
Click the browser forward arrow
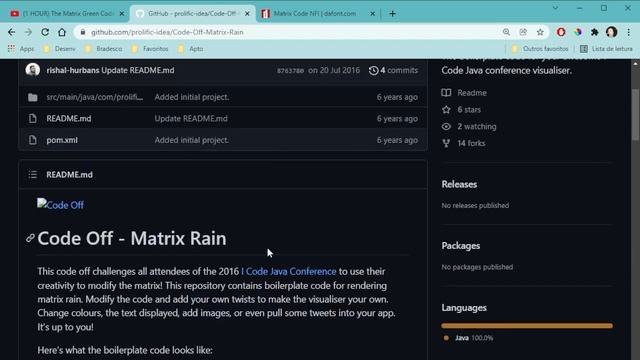point(28,32)
